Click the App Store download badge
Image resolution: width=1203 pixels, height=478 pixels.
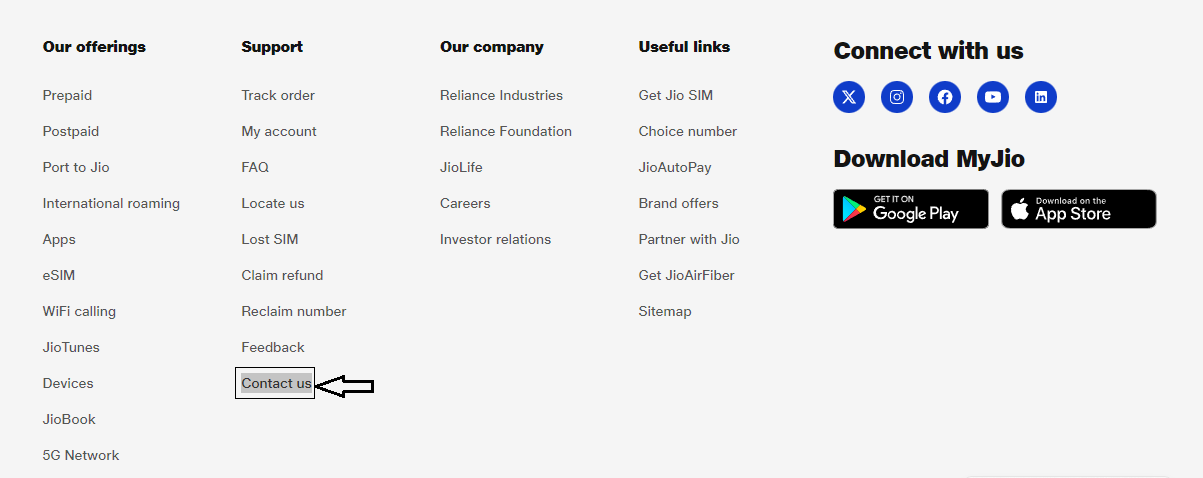1079,209
